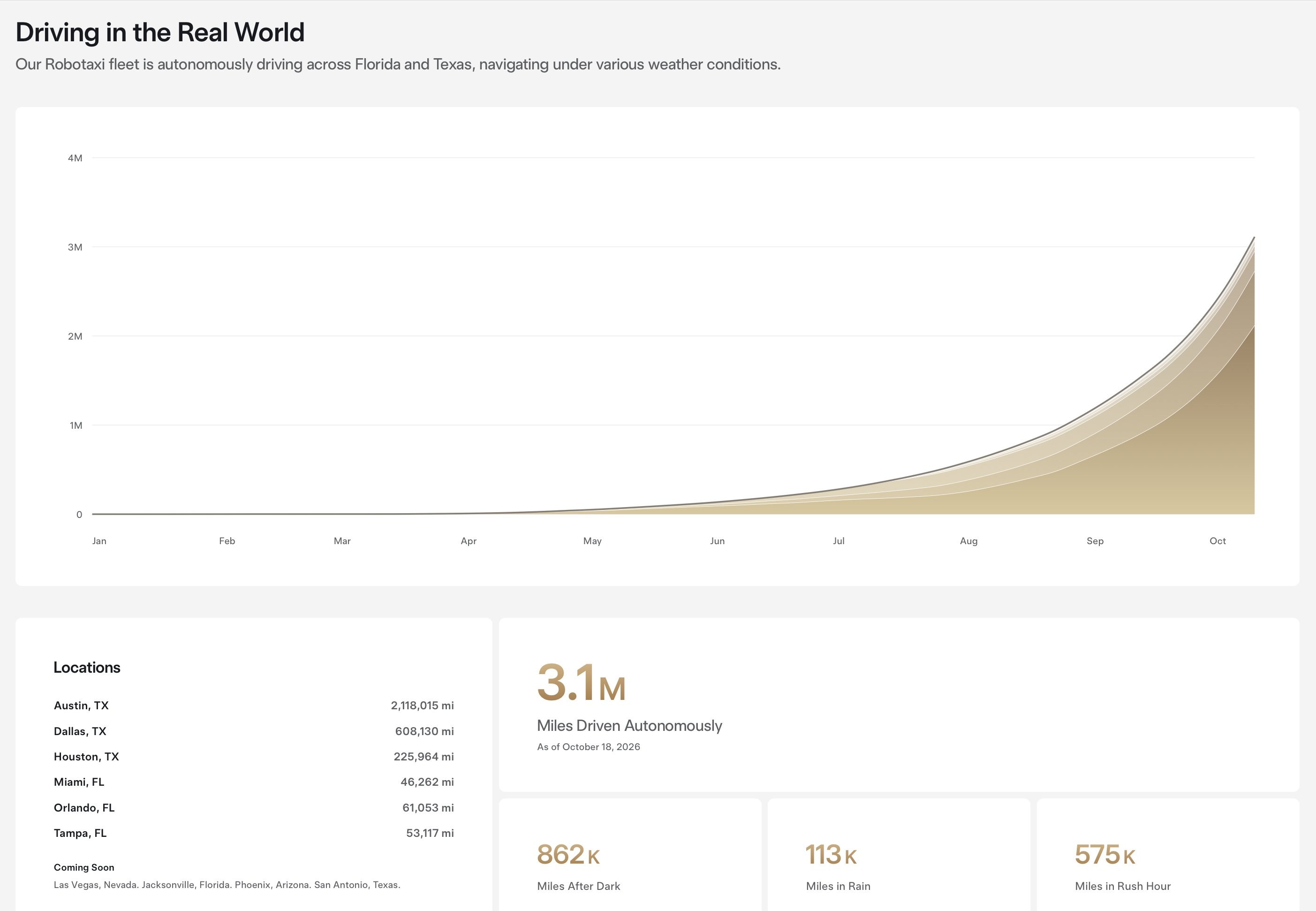
Task: Click the 61,053 mi value
Action: point(428,808)
